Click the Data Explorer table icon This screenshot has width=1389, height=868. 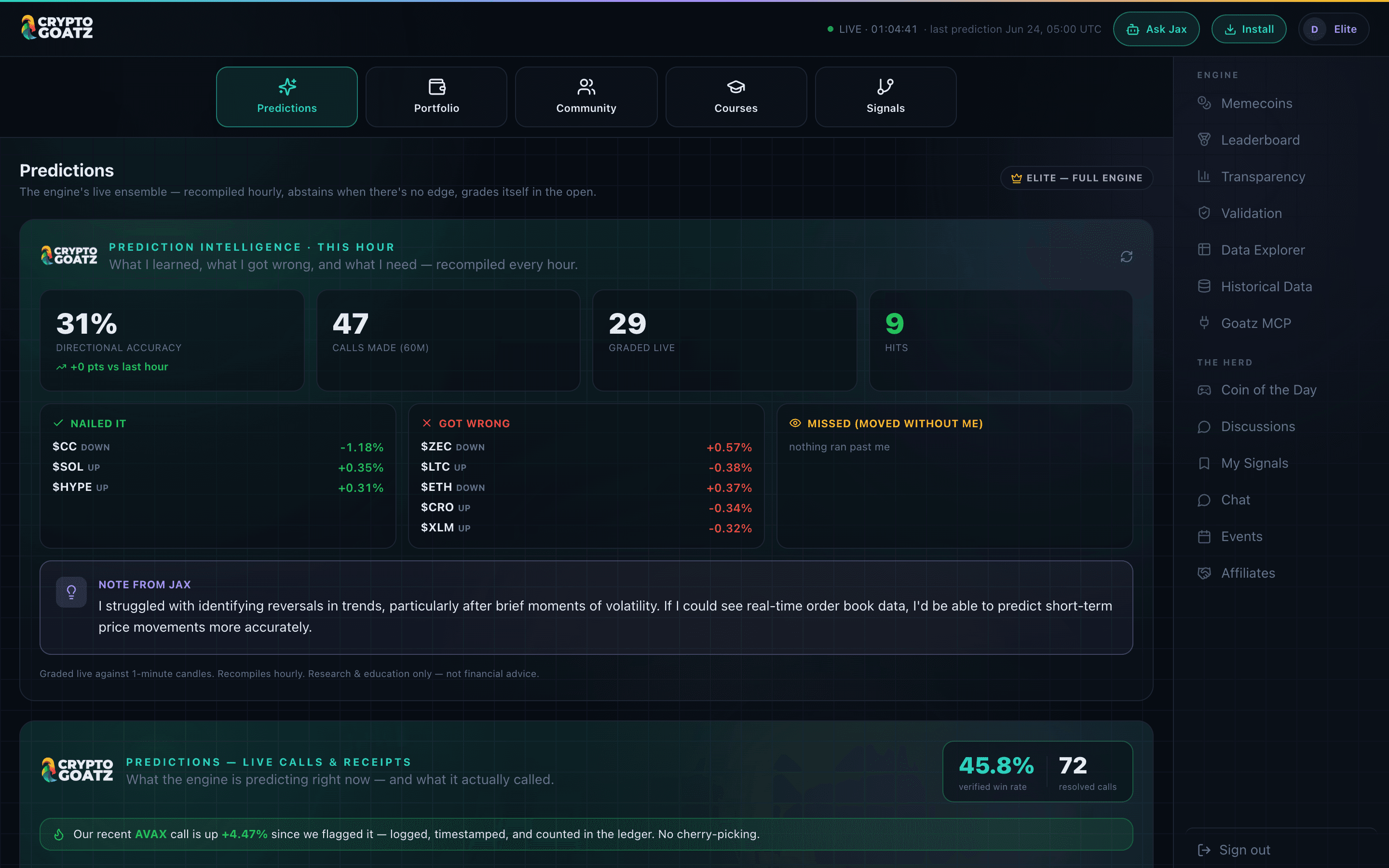click(x=1204, y=250)
